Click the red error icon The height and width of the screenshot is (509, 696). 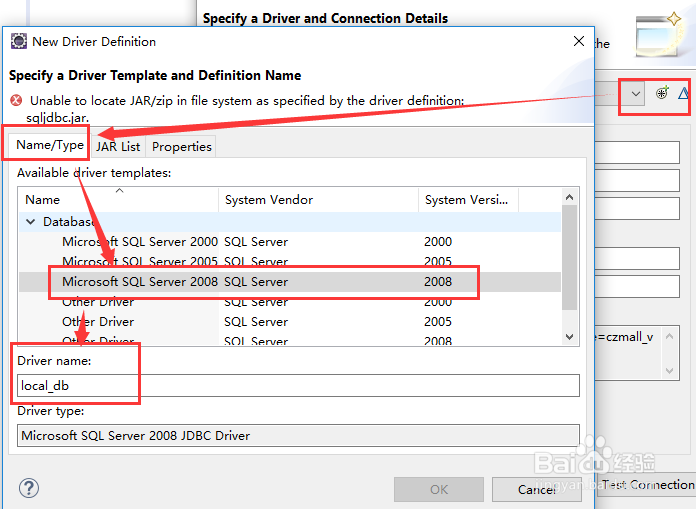[x=16, y=100]
